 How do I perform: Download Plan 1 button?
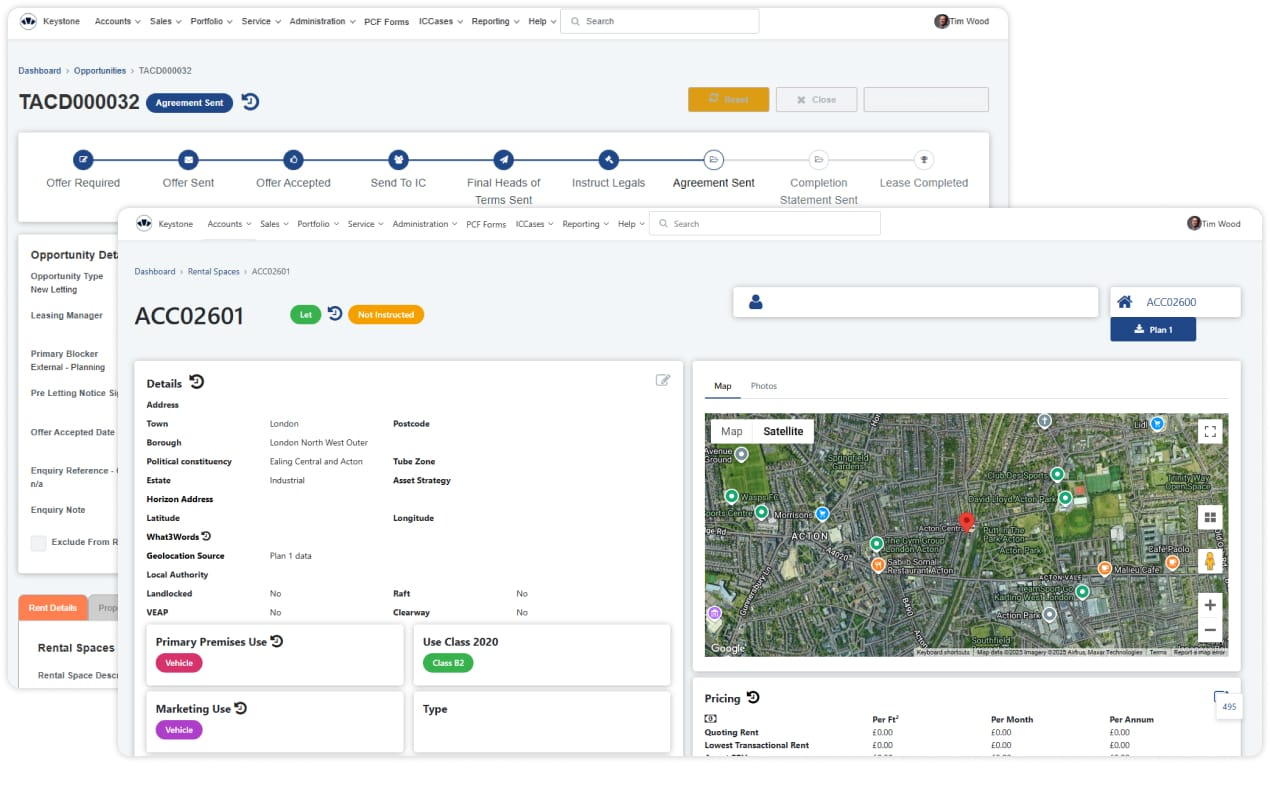pyautogui.click(x=1153, y=329)
